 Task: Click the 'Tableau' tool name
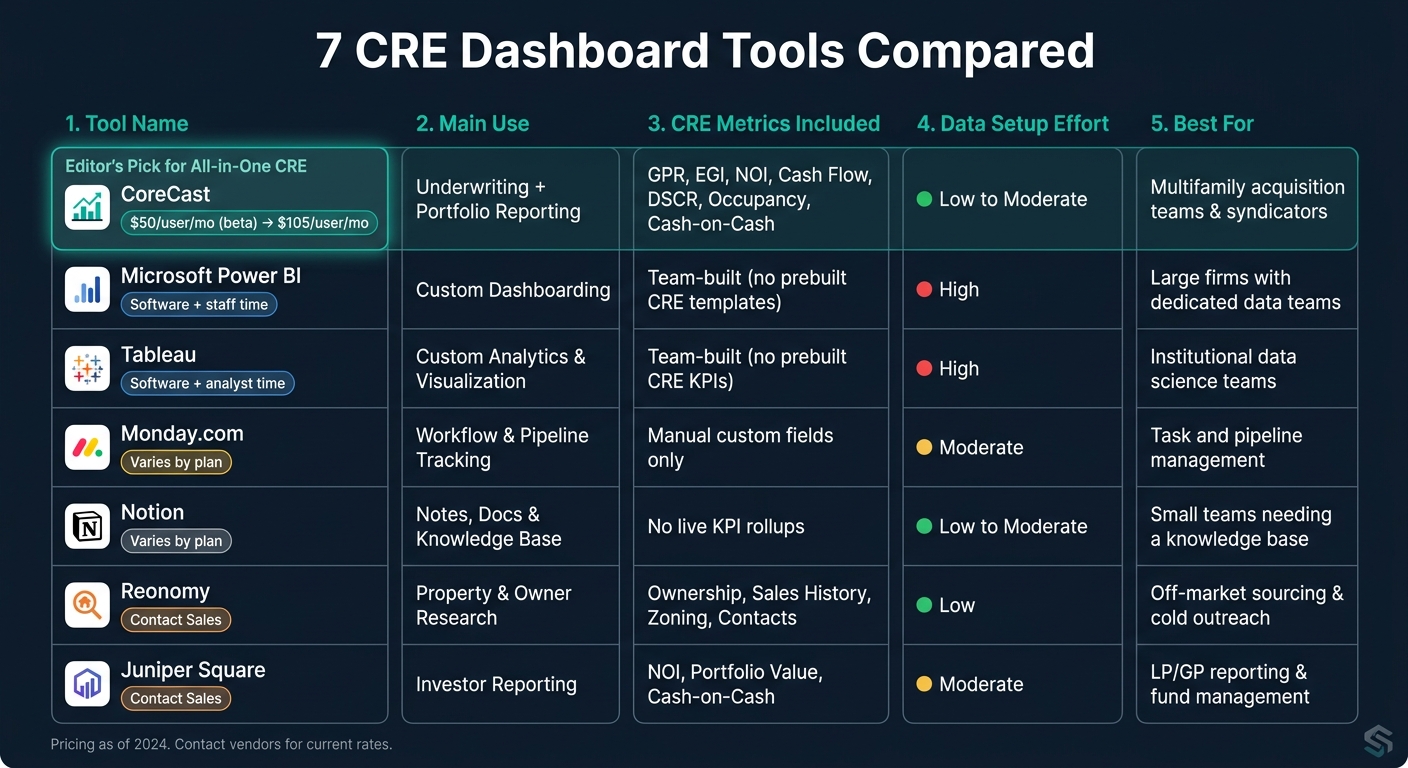coord(158,355)
